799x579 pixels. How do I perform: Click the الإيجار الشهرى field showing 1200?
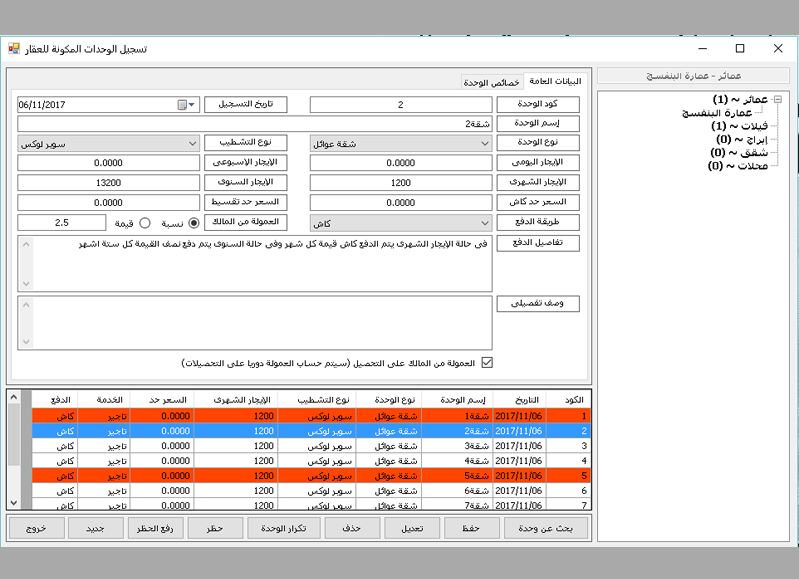tap(401, 182)
